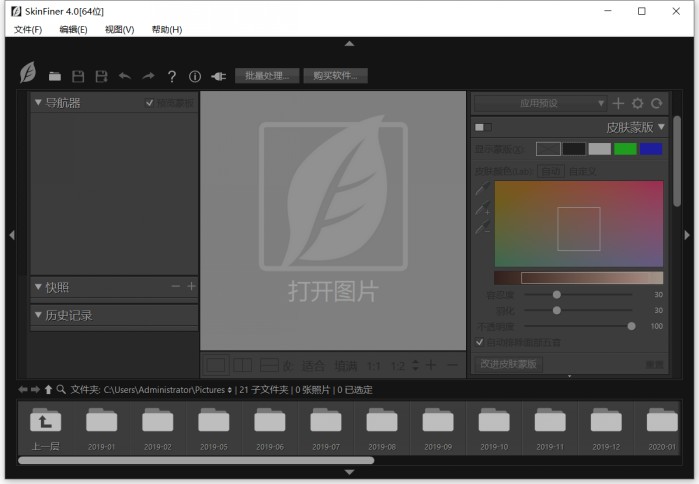
Task: Click the 改进皮肤蒙版 button
Action: pos(508,364)
